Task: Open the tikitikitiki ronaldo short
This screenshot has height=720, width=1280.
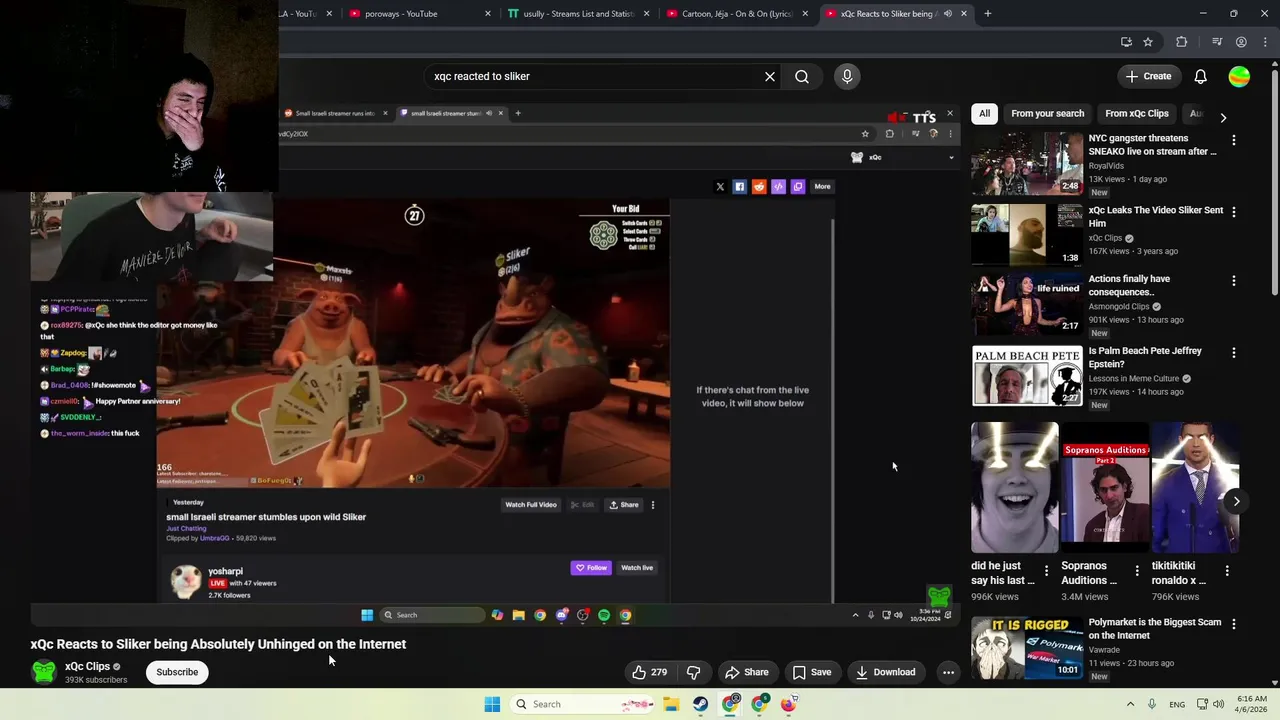Action: (x=1195, y=487)
